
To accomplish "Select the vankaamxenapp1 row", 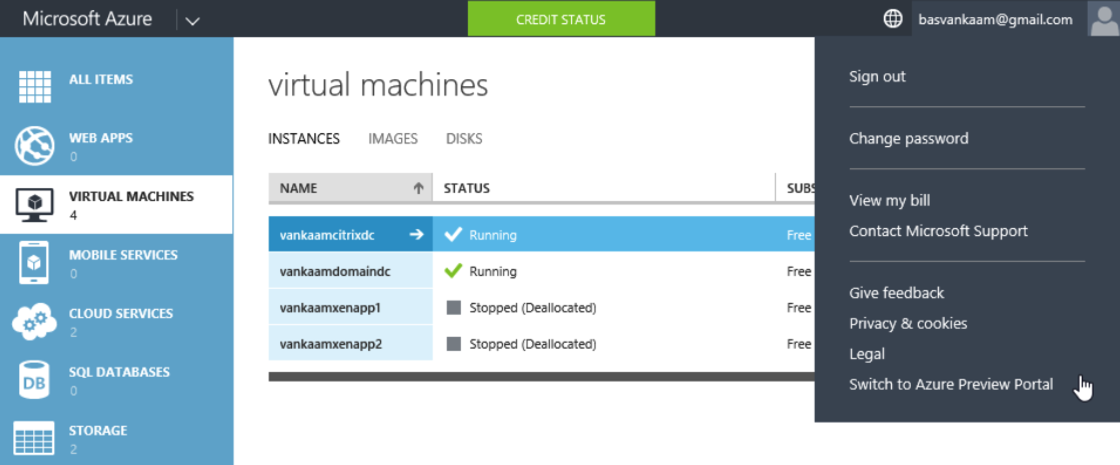I will [x=541, y=308].
